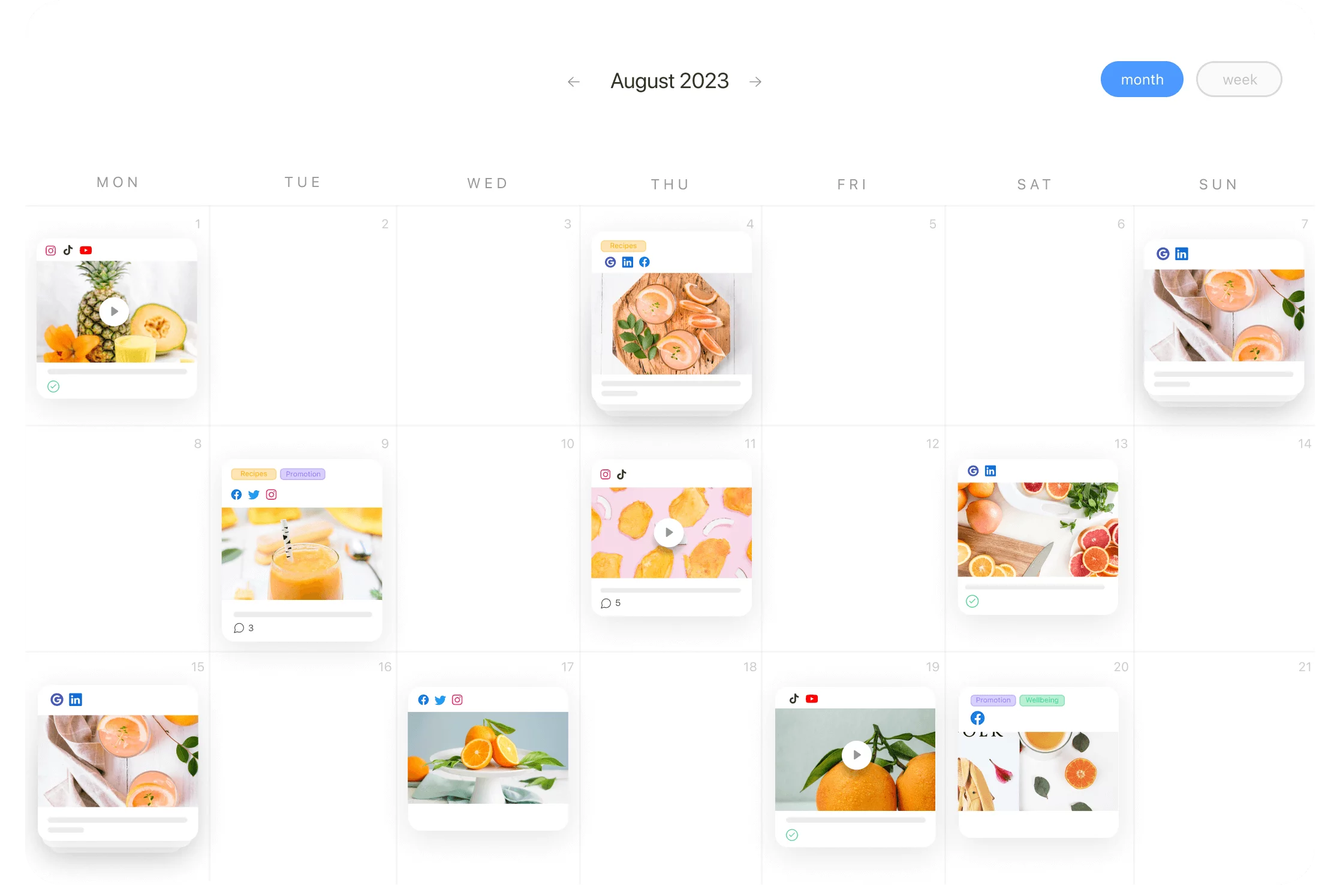This screenshot has width=1340, height=896.
Task: Navigate to previous month with arrow
Action: pos(575,81)
